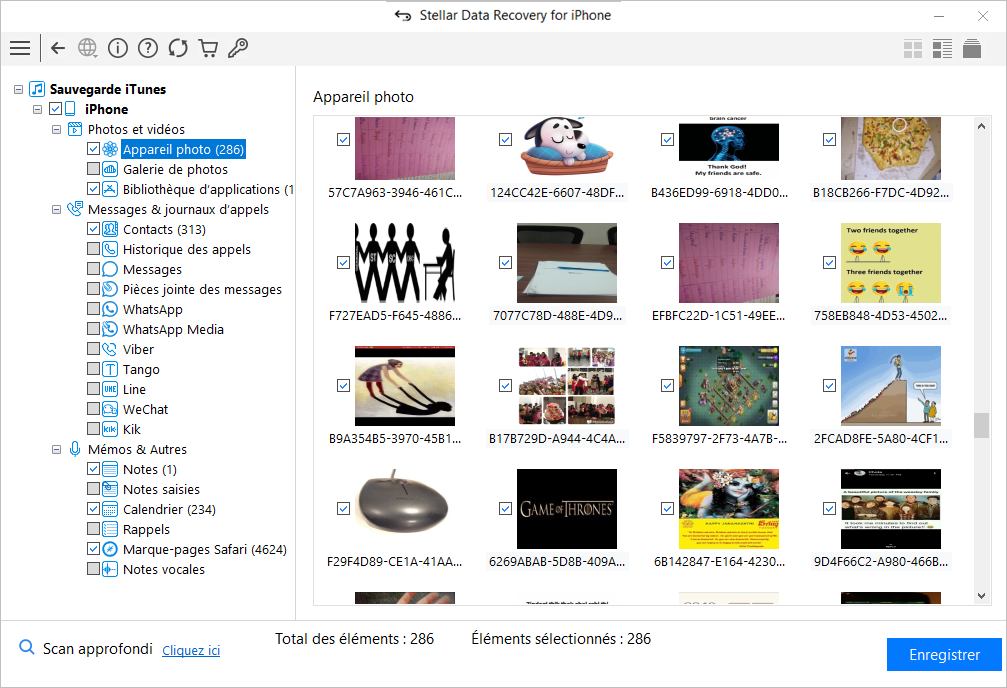Collapse the Photos et vidéos group
The height and width of the screenshot is (688, 1007).
[57, 129]
